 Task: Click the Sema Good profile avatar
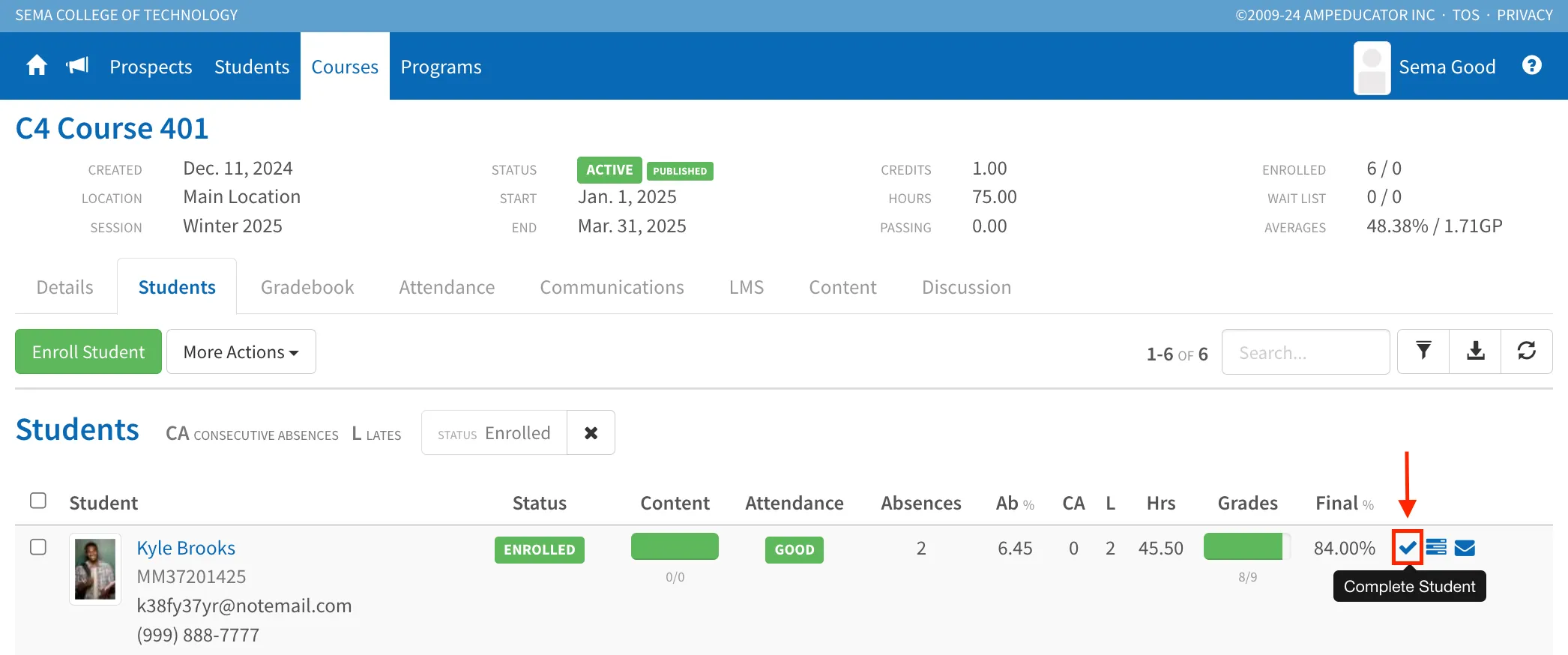(1372, 67)
